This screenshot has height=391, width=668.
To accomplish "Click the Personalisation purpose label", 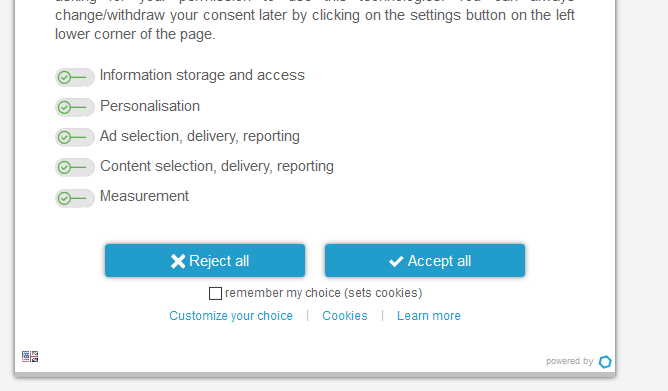I will 150,106.
